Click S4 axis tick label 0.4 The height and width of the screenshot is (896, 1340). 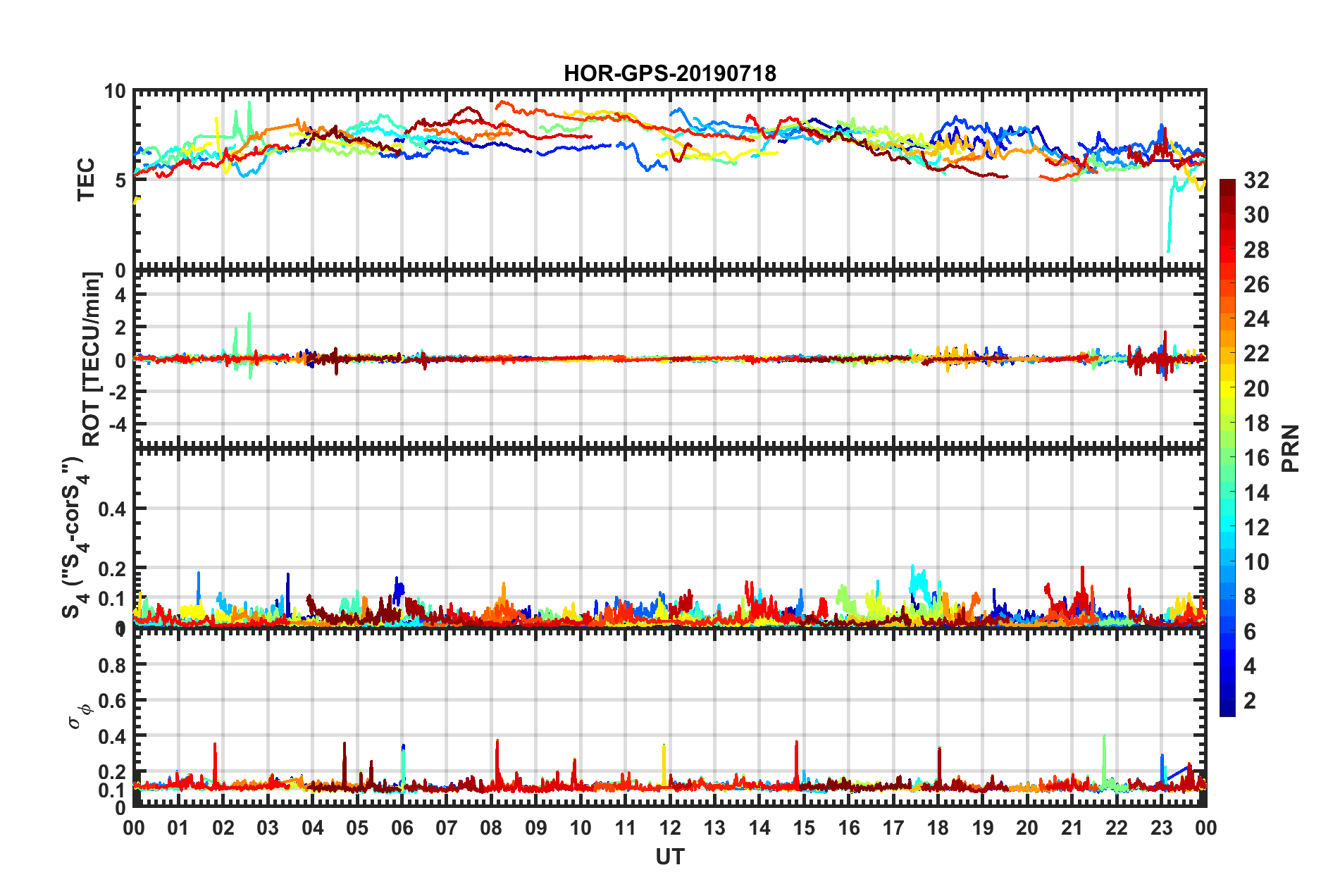coord(112,509)
